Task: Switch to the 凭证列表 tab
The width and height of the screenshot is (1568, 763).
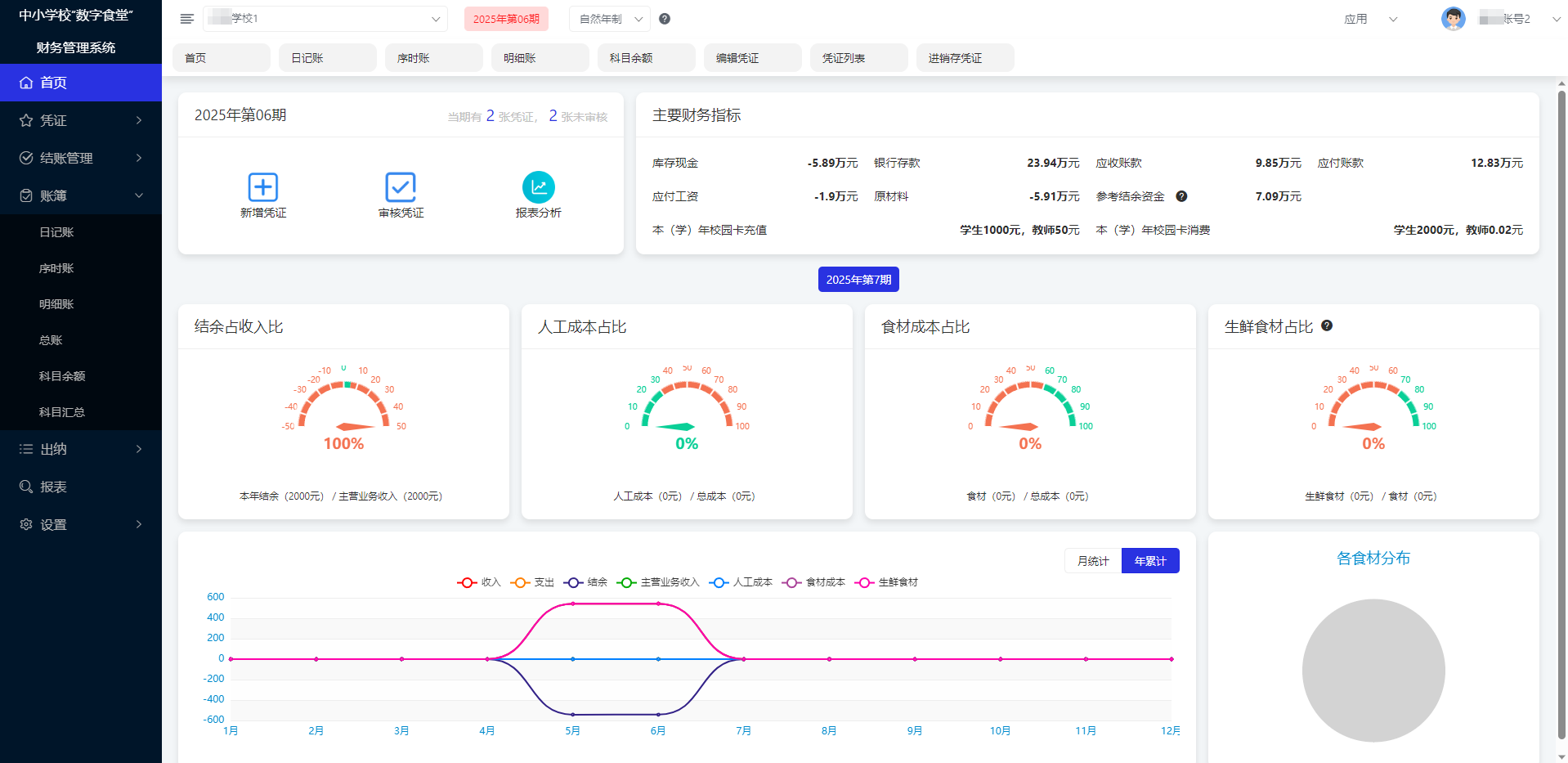Action: [858, 57]
